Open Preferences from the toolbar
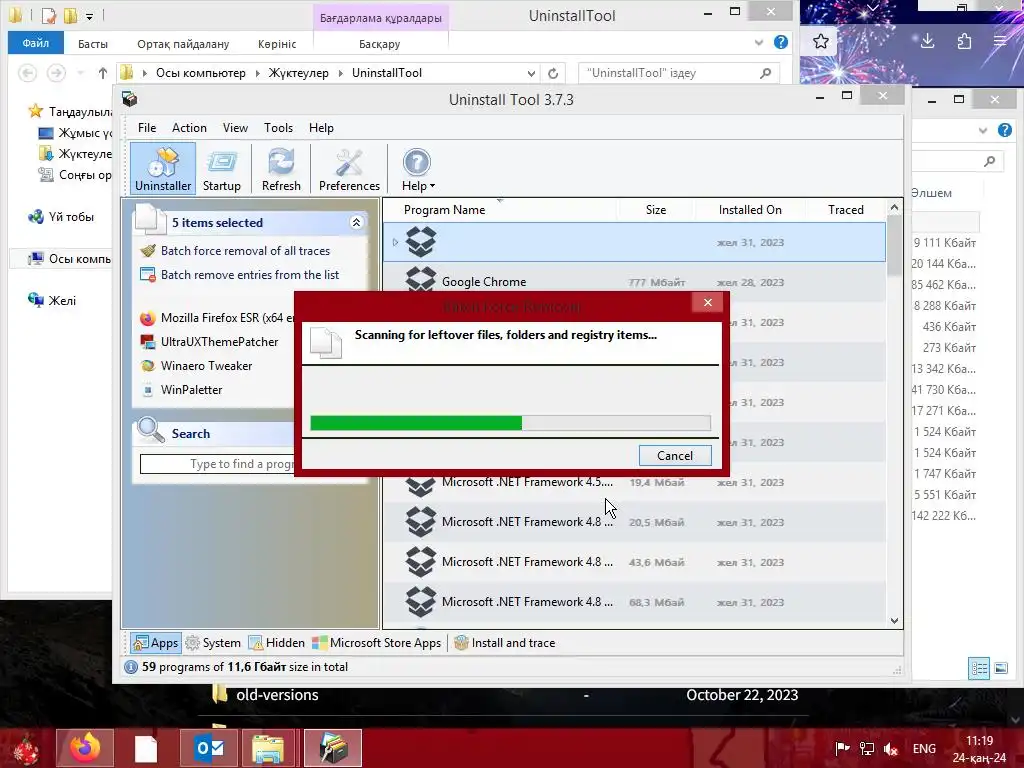The image size is (1024, 768). tap(349, 168)
